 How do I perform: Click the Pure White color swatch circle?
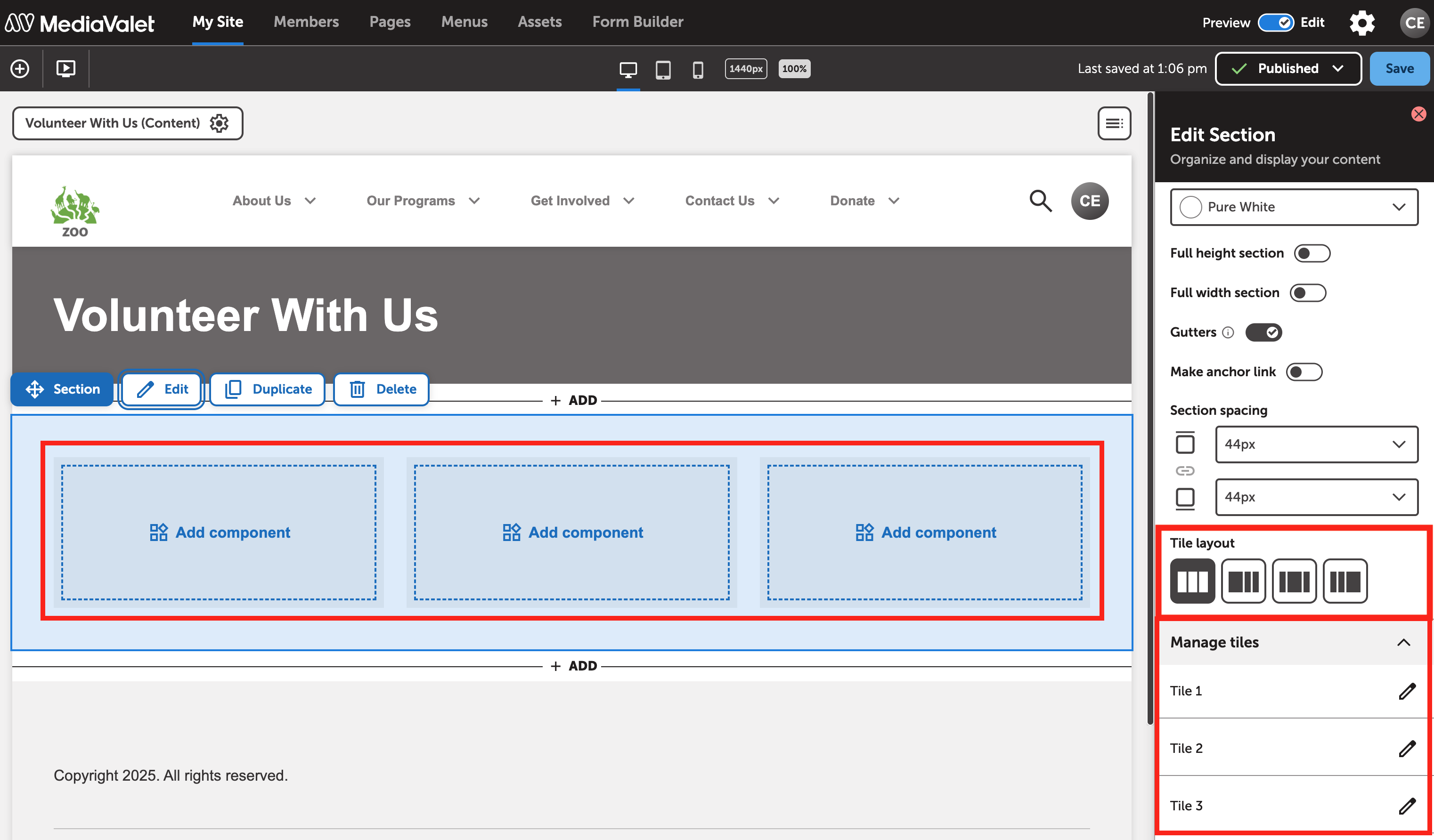(1190, 207)
